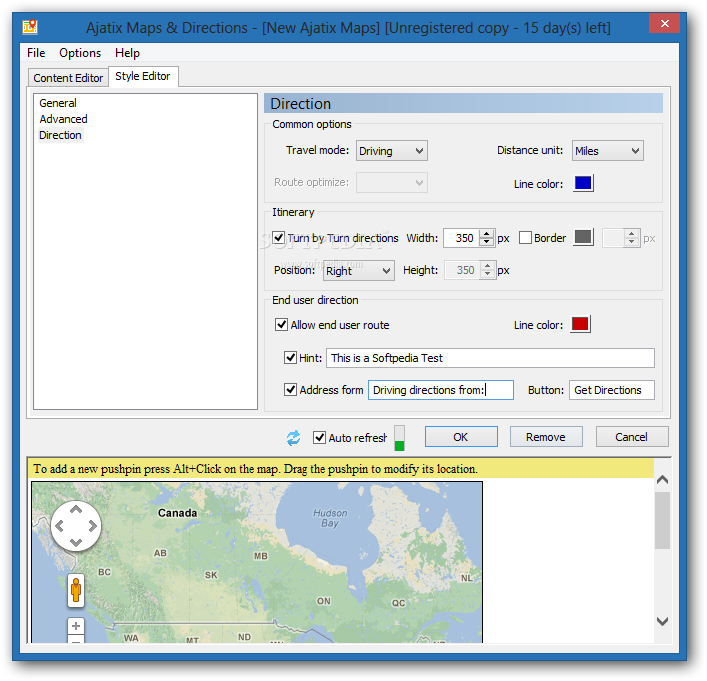Click the map preview scrollbar thumb

point(662,520)
